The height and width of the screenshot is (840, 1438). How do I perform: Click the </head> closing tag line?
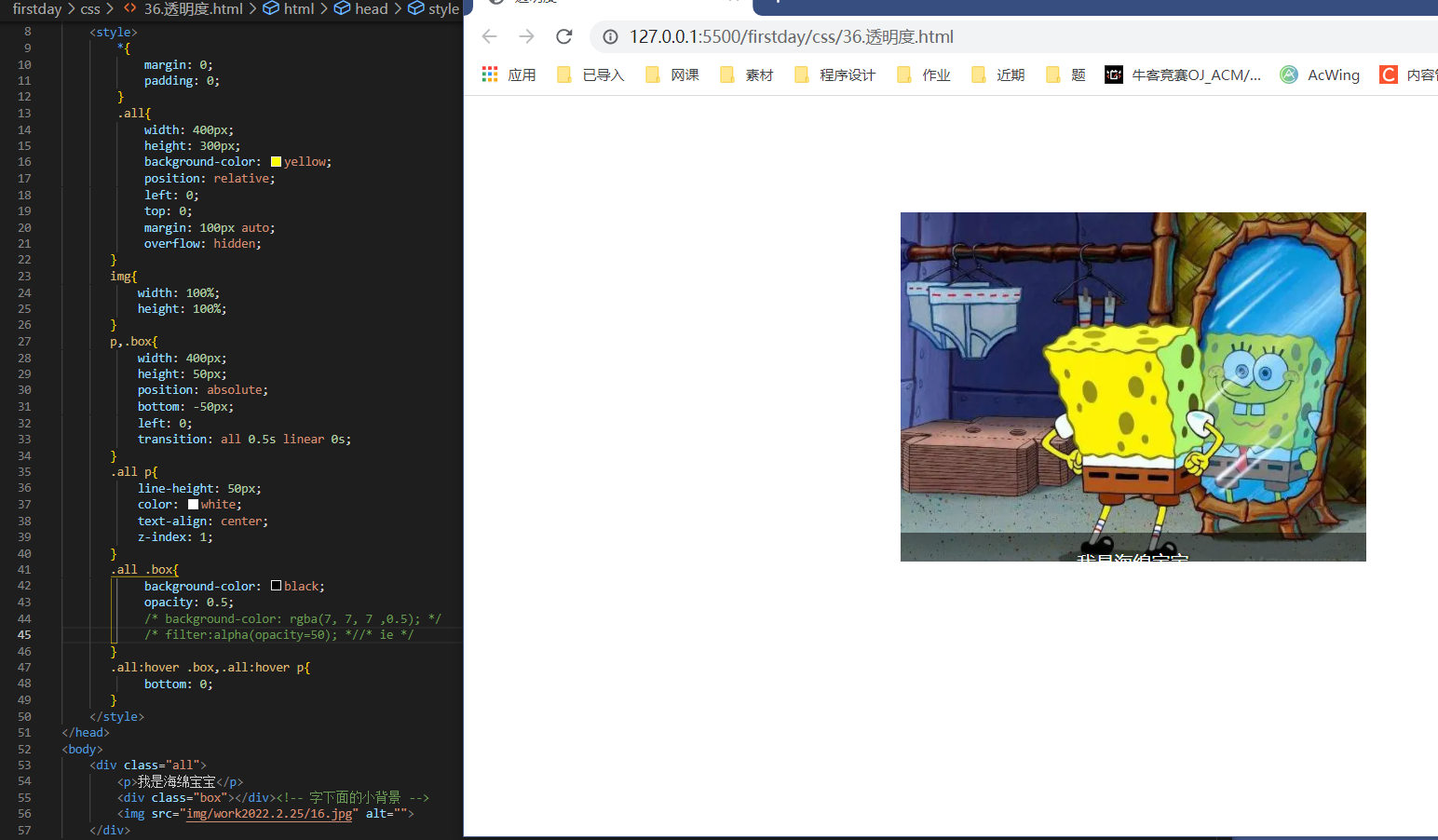tap(86, 733)
